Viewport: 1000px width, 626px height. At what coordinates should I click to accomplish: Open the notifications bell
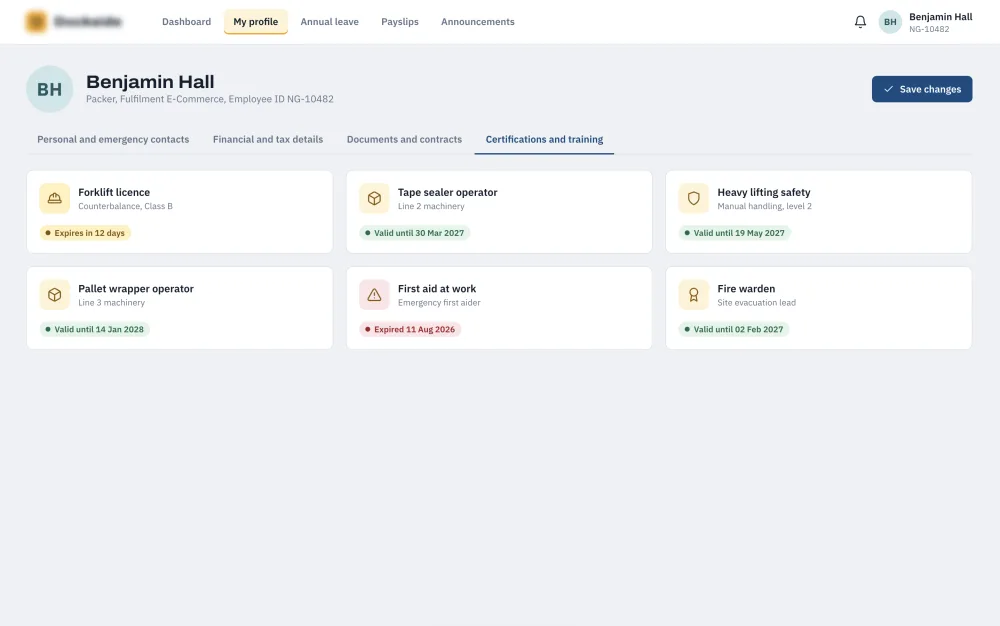click(x=860, y=22)
